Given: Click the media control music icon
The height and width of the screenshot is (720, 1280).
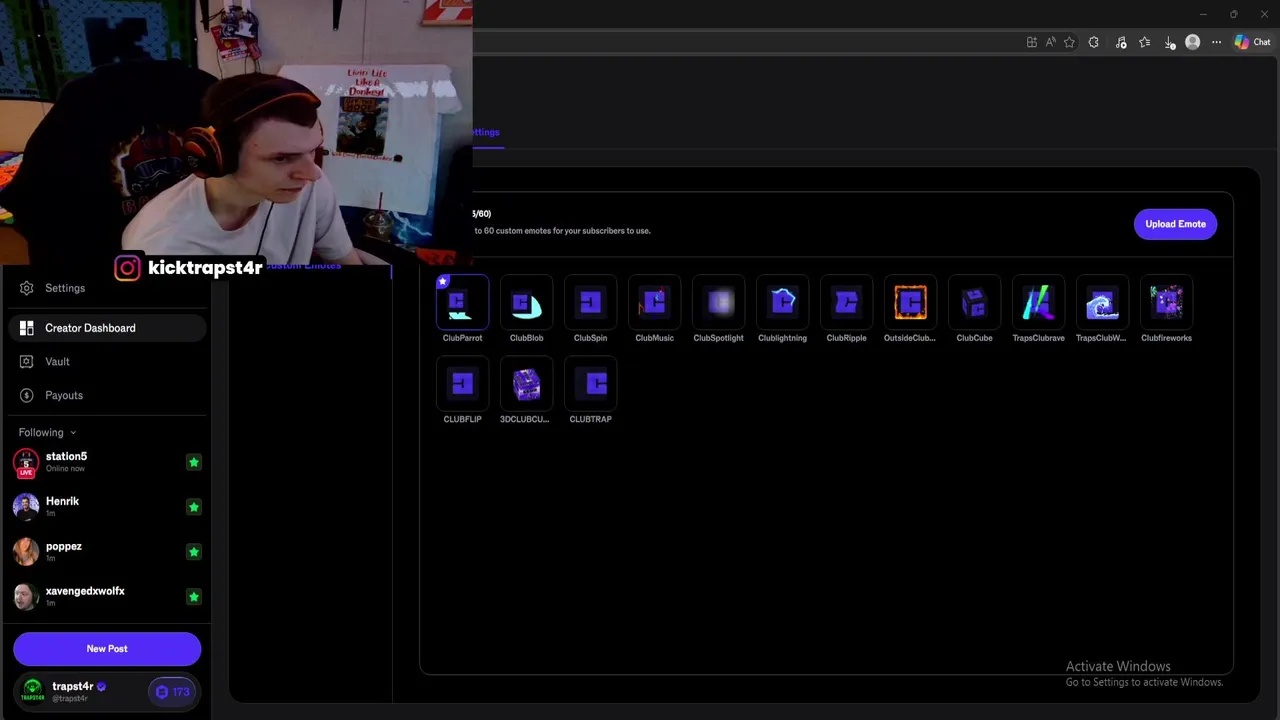Looking at the screenshot, I should tap(1121, 42).
